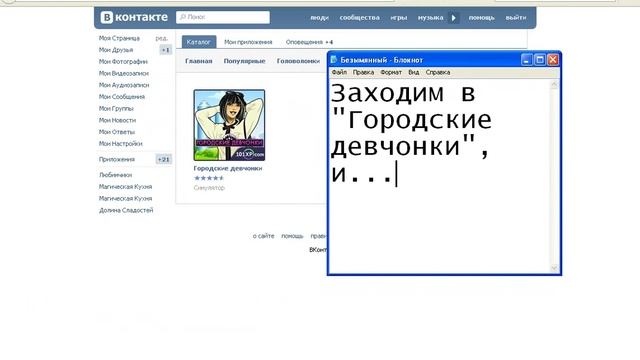Click the search field Поиск

coord(223,17)
